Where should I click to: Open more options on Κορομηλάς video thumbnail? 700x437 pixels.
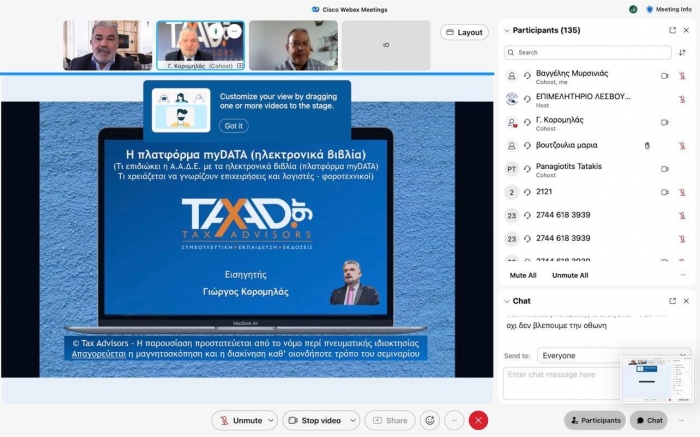(234, 32)
